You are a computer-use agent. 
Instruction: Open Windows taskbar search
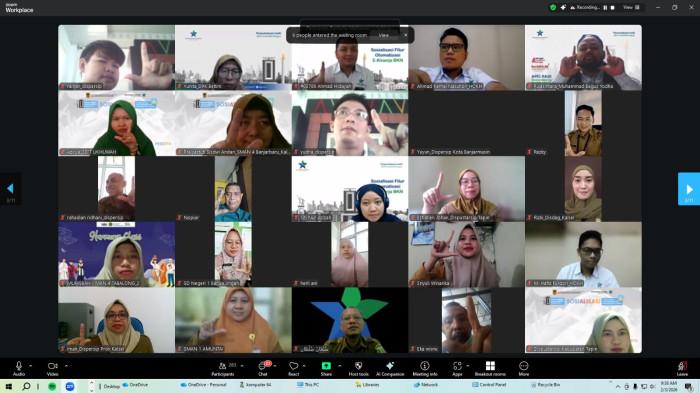click(x=26, y=386)
